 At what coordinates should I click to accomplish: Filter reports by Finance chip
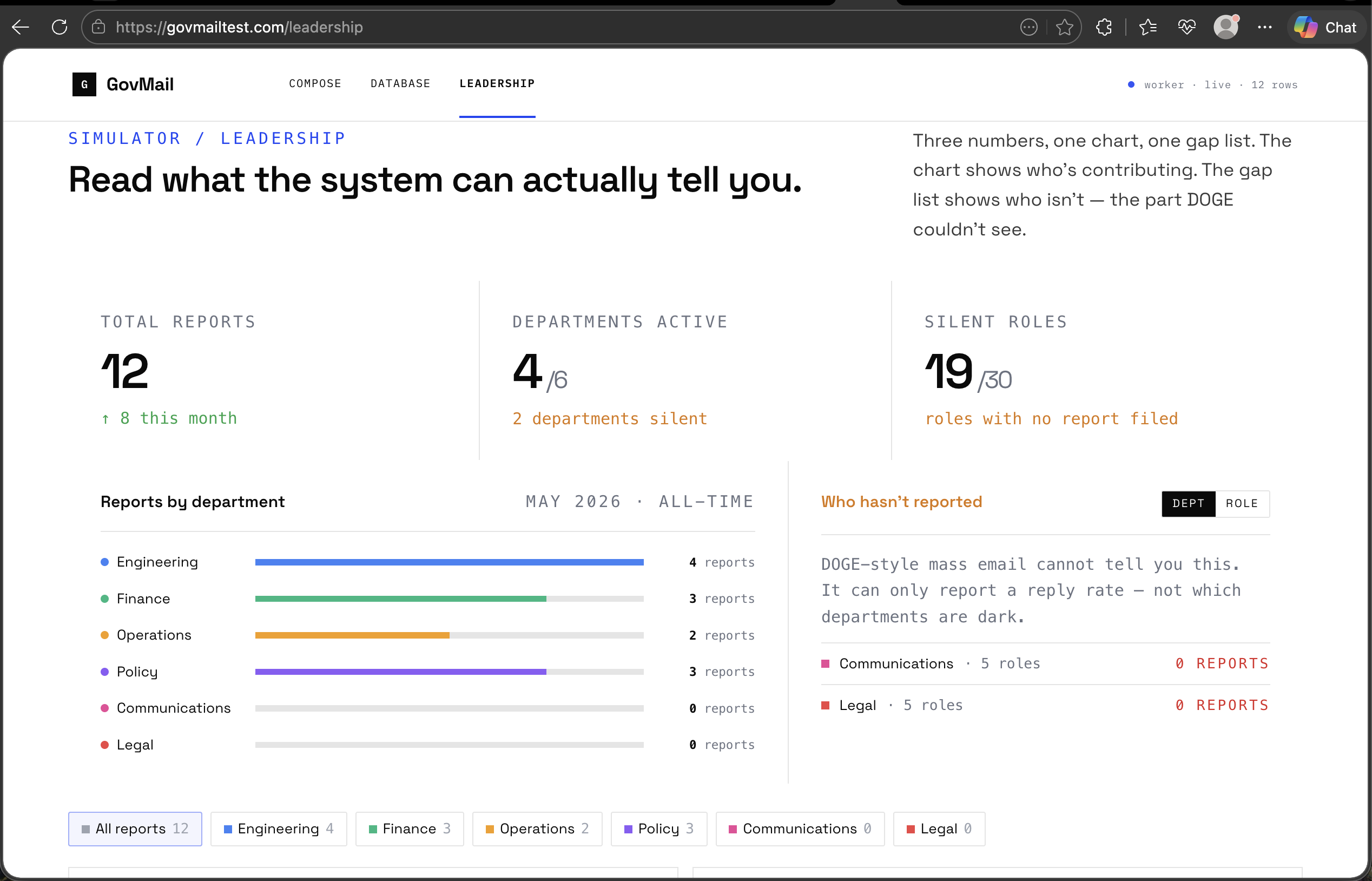click(x=410, y=829)
